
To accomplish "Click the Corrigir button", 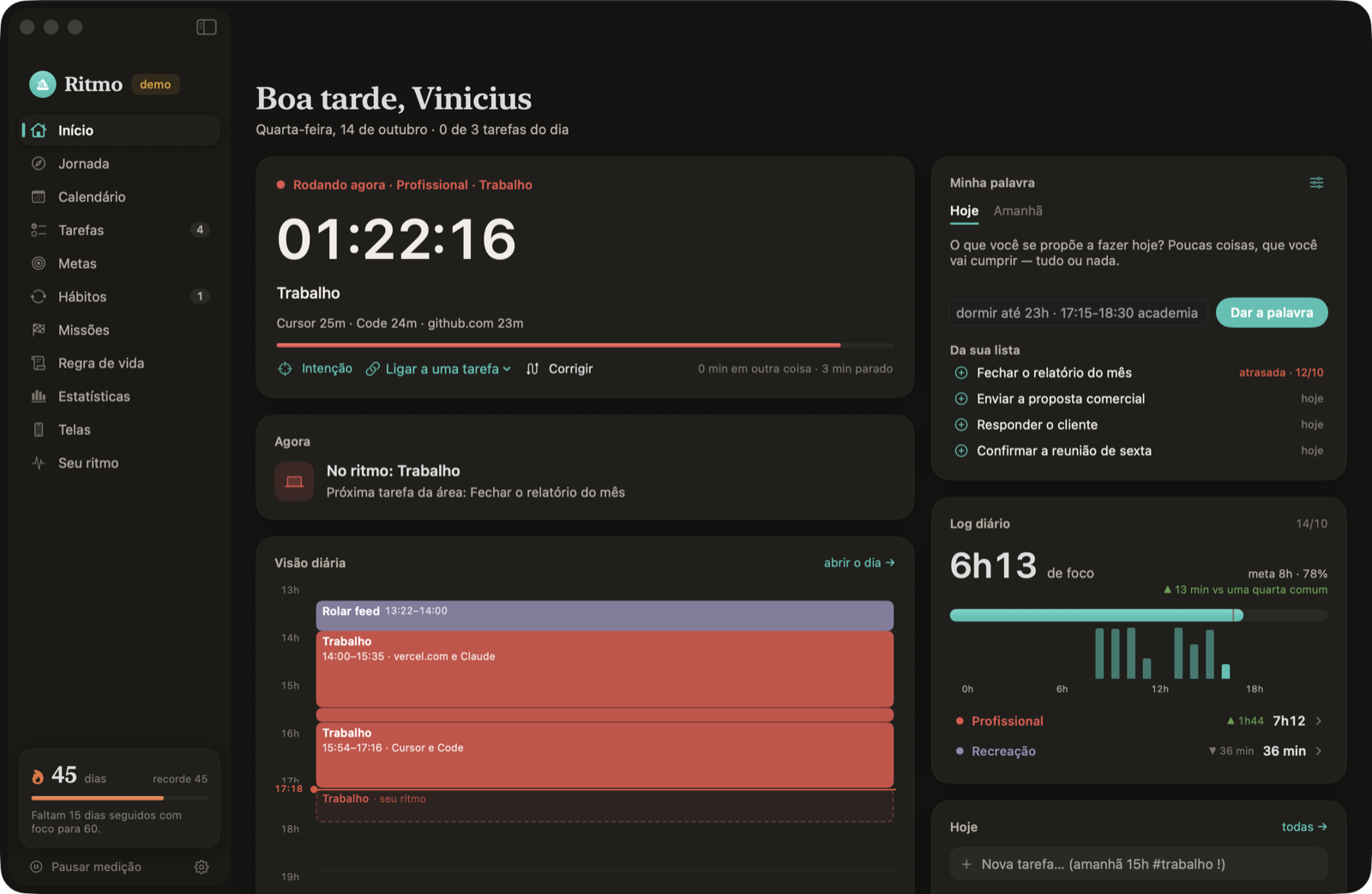I will tap(559, 369).
